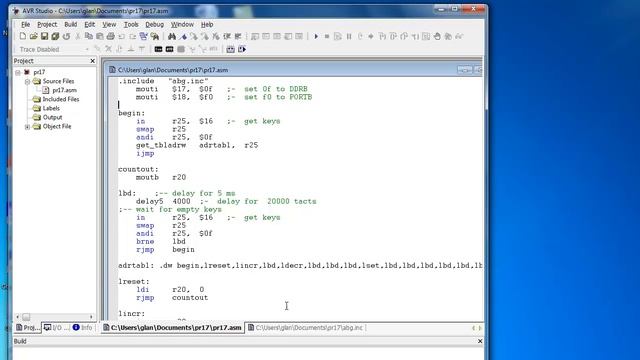Click the Find binoculars icon

click(172, 36)
